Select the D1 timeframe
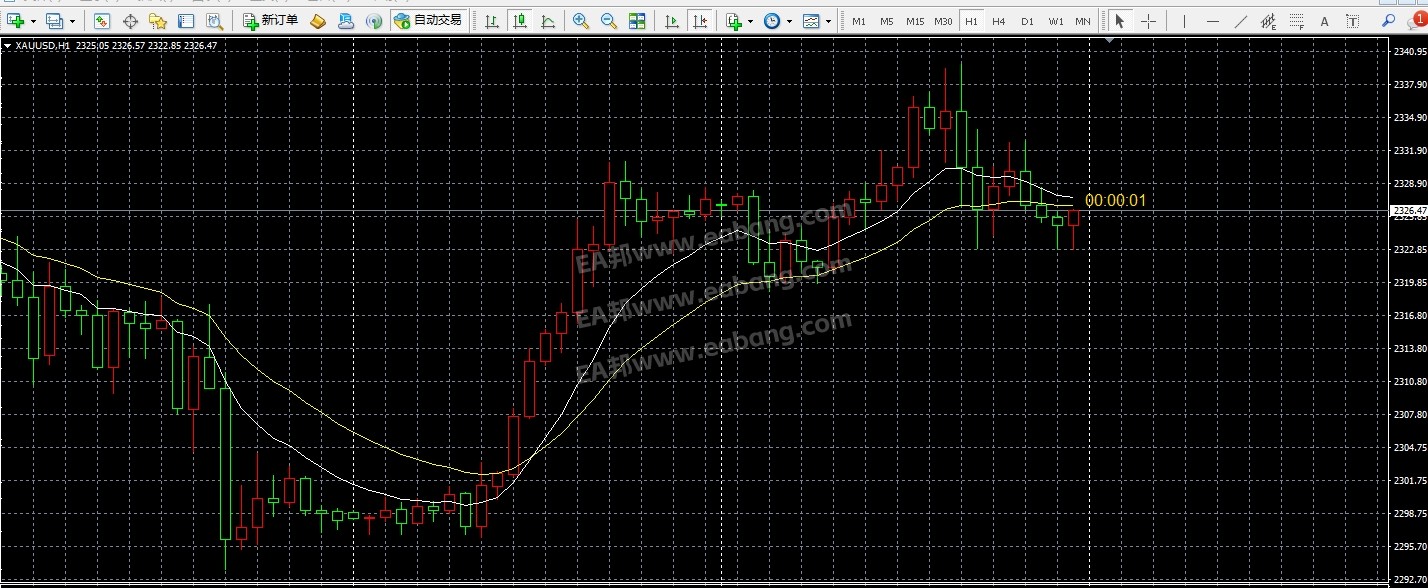 coord(1027,21)
